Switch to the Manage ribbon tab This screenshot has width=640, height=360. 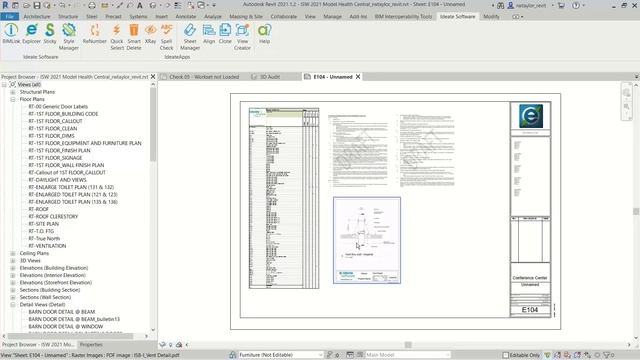332,16
